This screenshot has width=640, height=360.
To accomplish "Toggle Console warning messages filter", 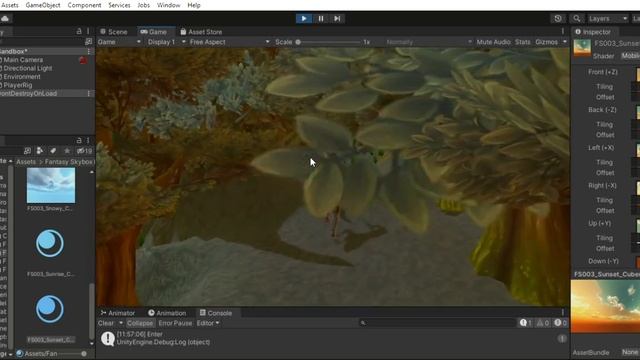I will (x=543, y=323).
